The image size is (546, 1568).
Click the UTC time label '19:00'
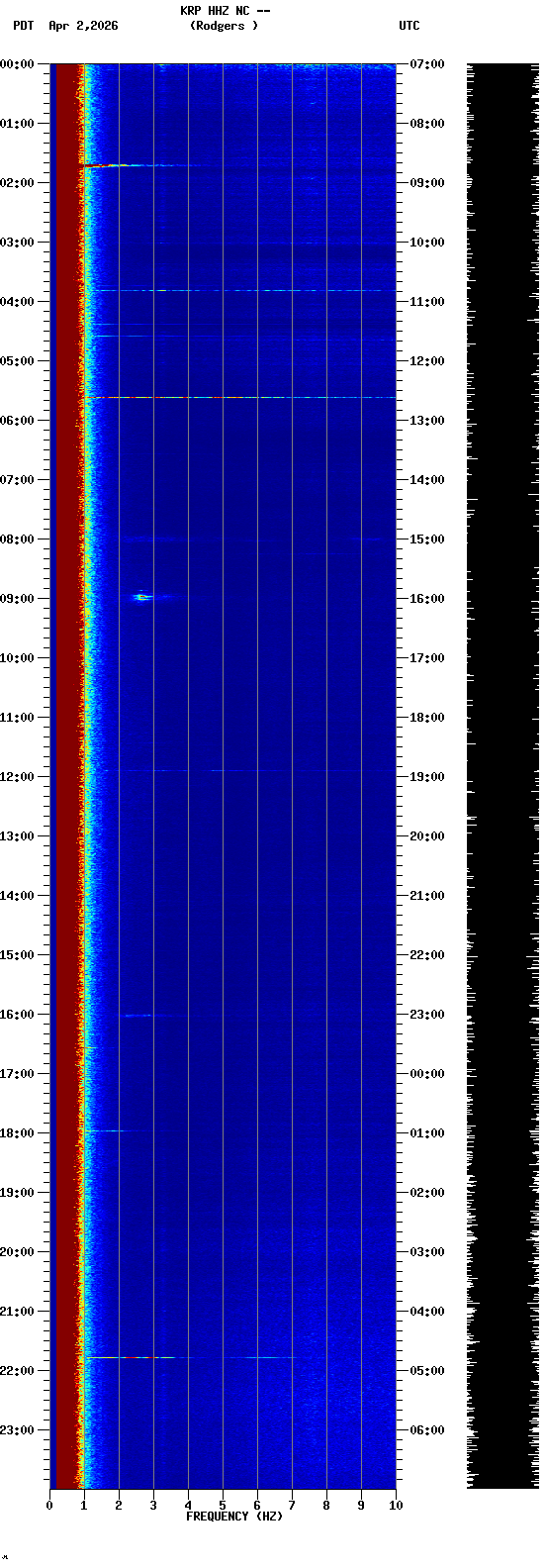(x=426, y=777)
